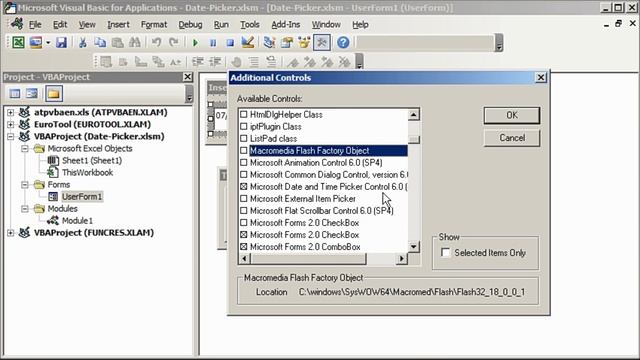640x360 pixels.
Task: Check the ListPad class checkbox
Action: point(244,138)
